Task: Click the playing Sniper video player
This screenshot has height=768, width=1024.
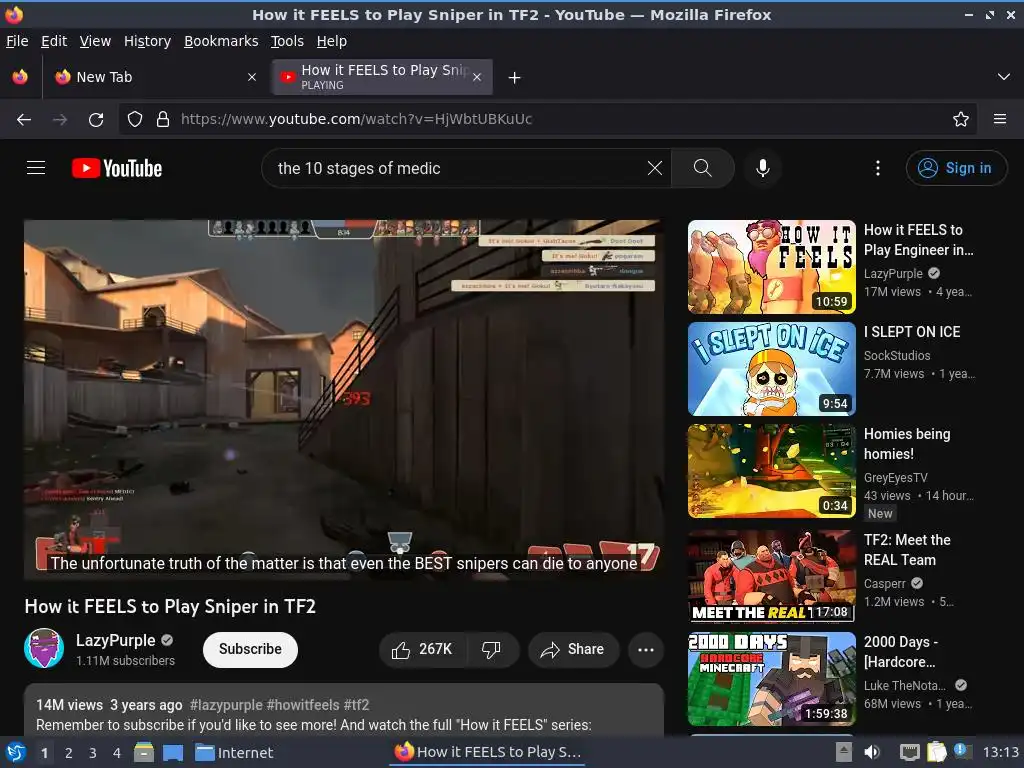Action: coord(344,399)
